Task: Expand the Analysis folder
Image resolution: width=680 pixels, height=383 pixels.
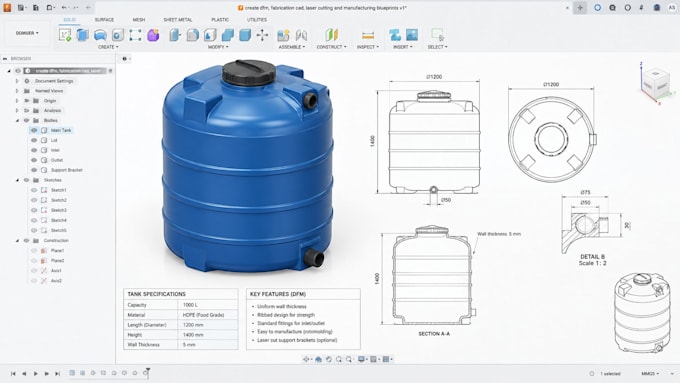Action: (x=17, y=111)
